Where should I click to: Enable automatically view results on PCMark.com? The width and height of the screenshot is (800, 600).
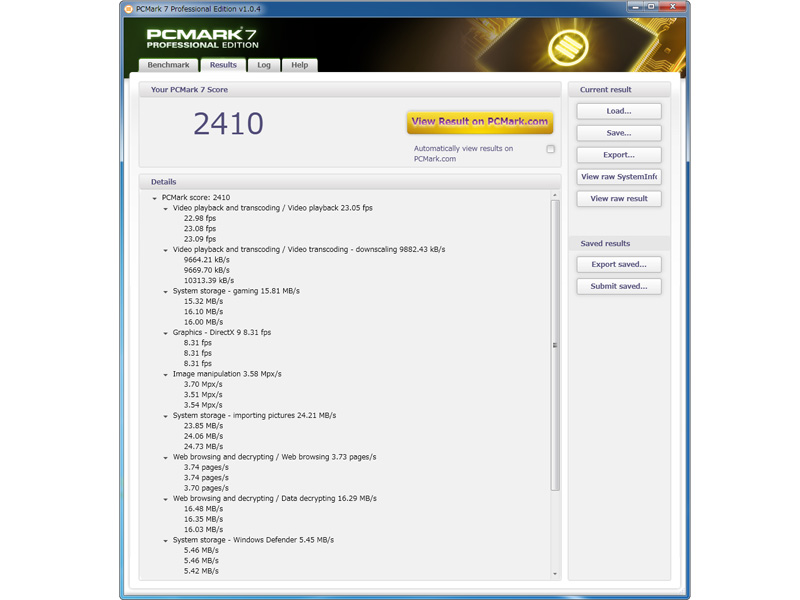551,149
